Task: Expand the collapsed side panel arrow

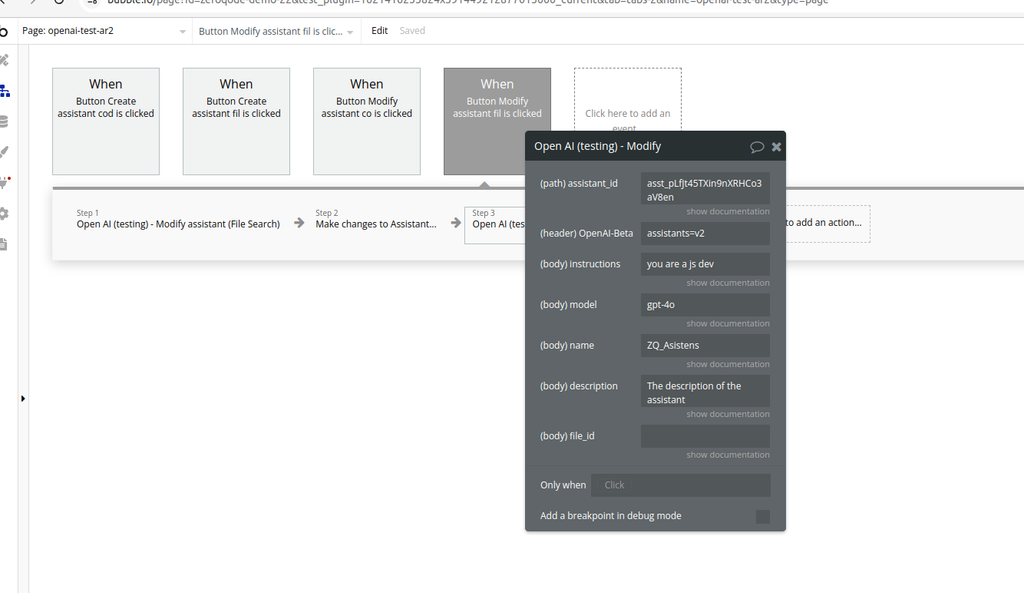Action: pos(23,398)
